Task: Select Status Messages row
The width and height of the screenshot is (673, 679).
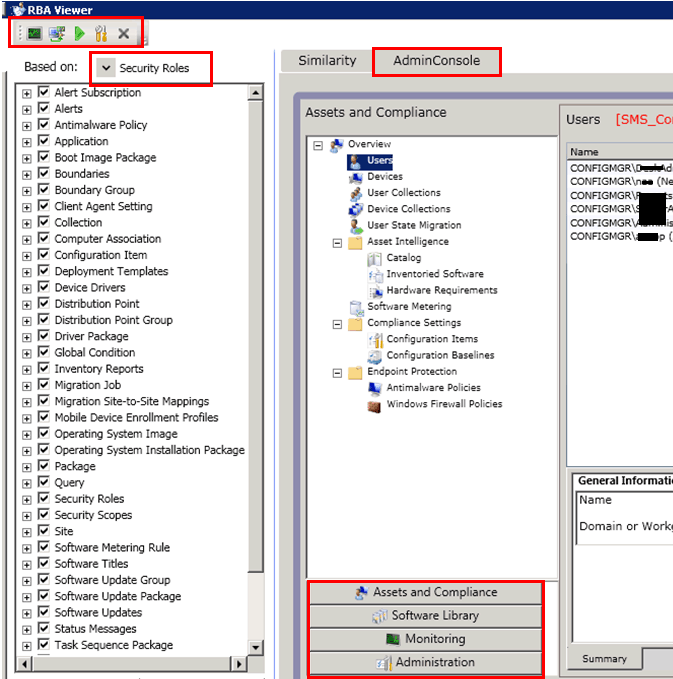Action: [x=95, y=629]
